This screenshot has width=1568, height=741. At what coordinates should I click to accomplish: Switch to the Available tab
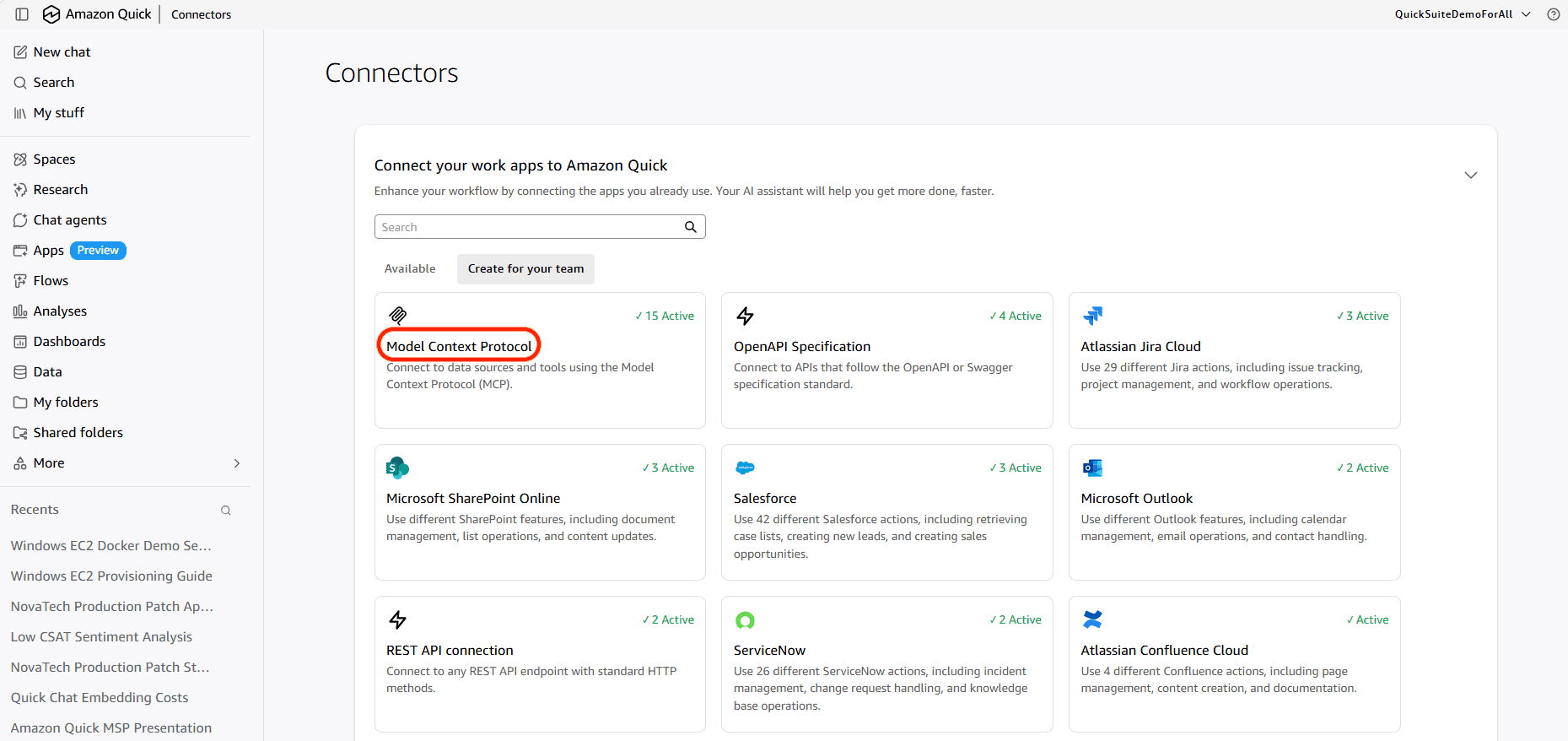tap(410, 269)
